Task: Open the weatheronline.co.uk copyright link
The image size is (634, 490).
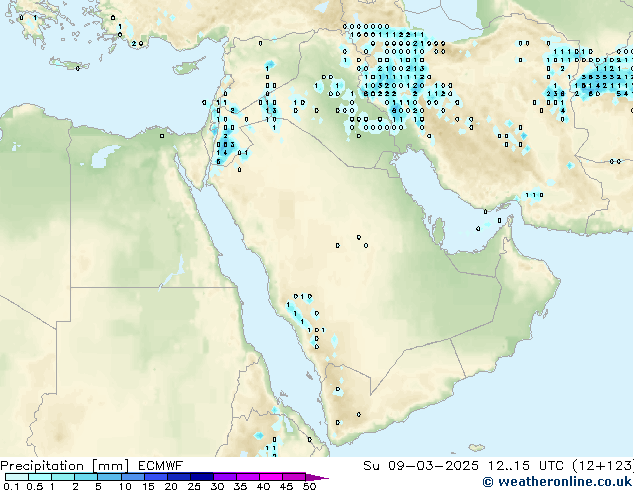Action: 557,482
